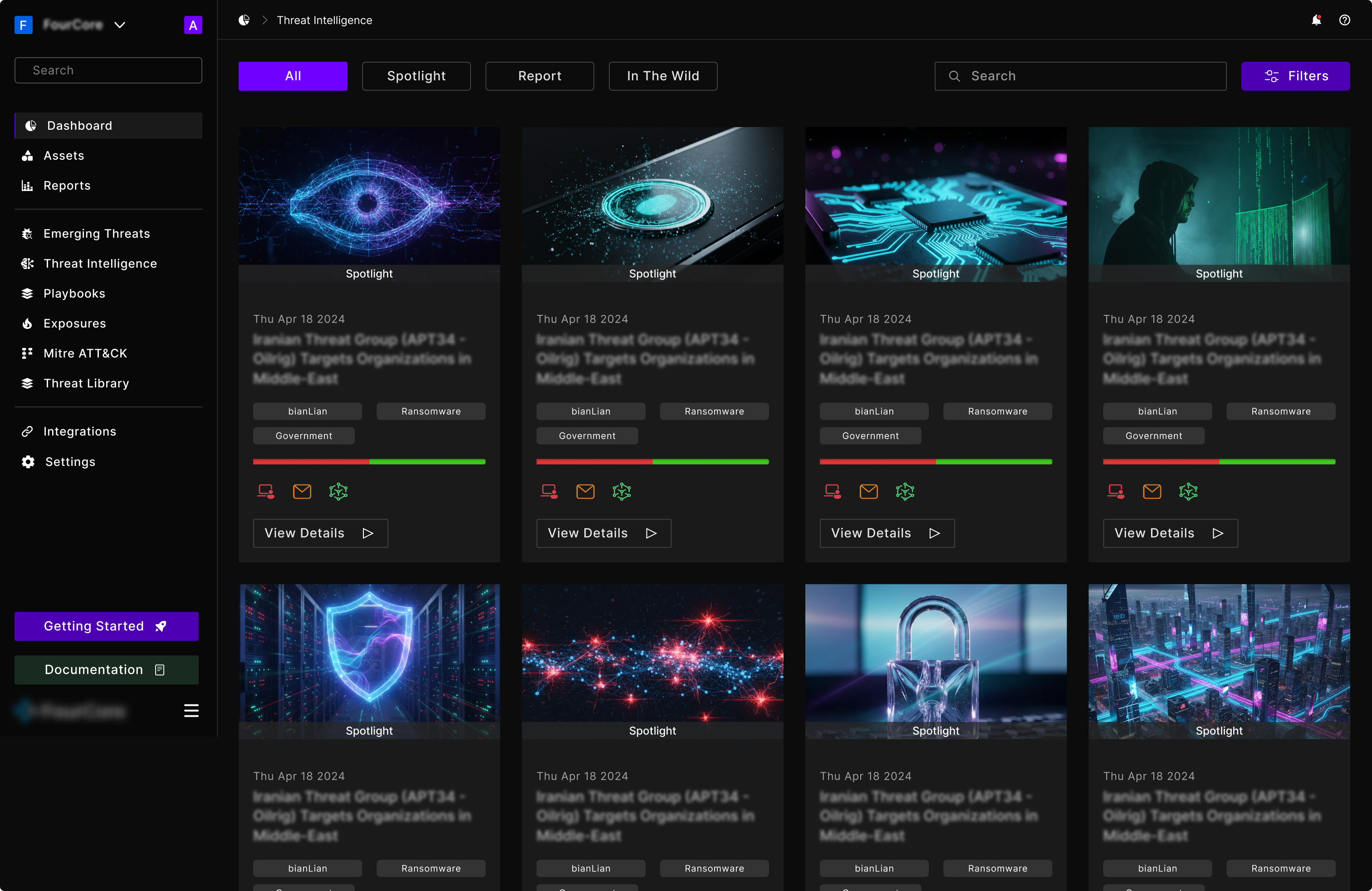Click bianLian tag on eye card

pyautogui.click(x=307, y=411)
